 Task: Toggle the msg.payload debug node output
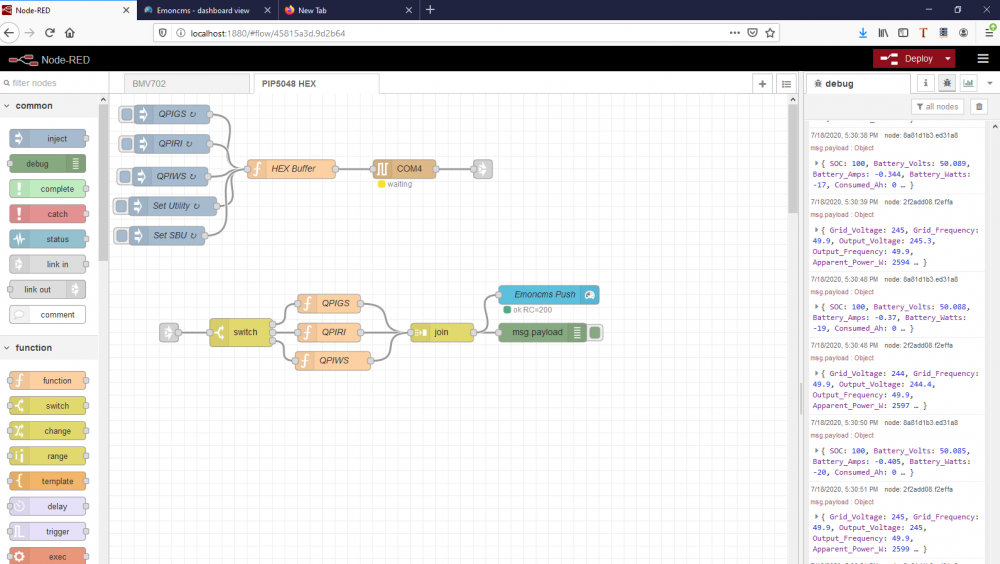click(595, 332)
